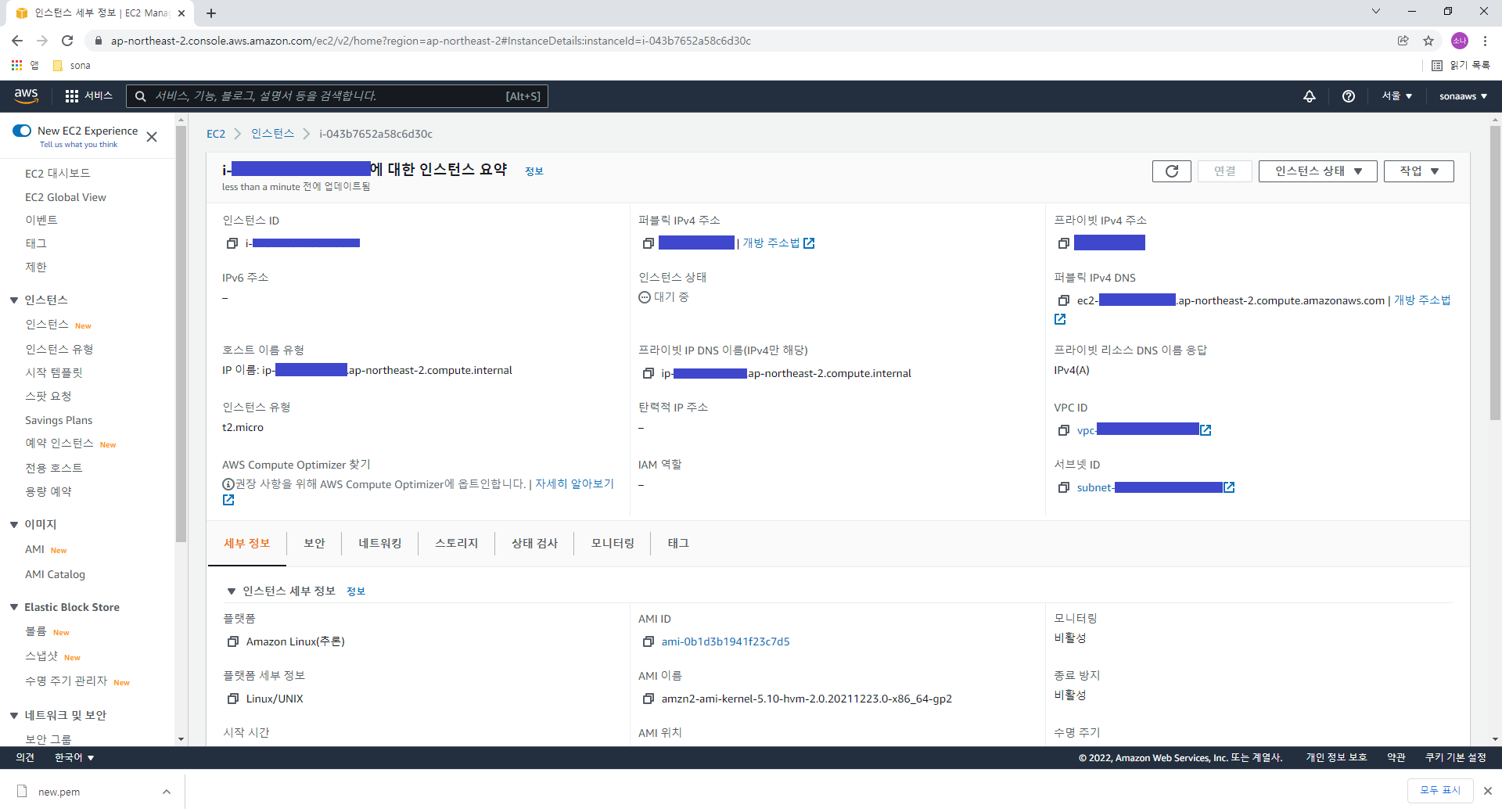Switch to the 네트워킹 tab

[380, 544]
